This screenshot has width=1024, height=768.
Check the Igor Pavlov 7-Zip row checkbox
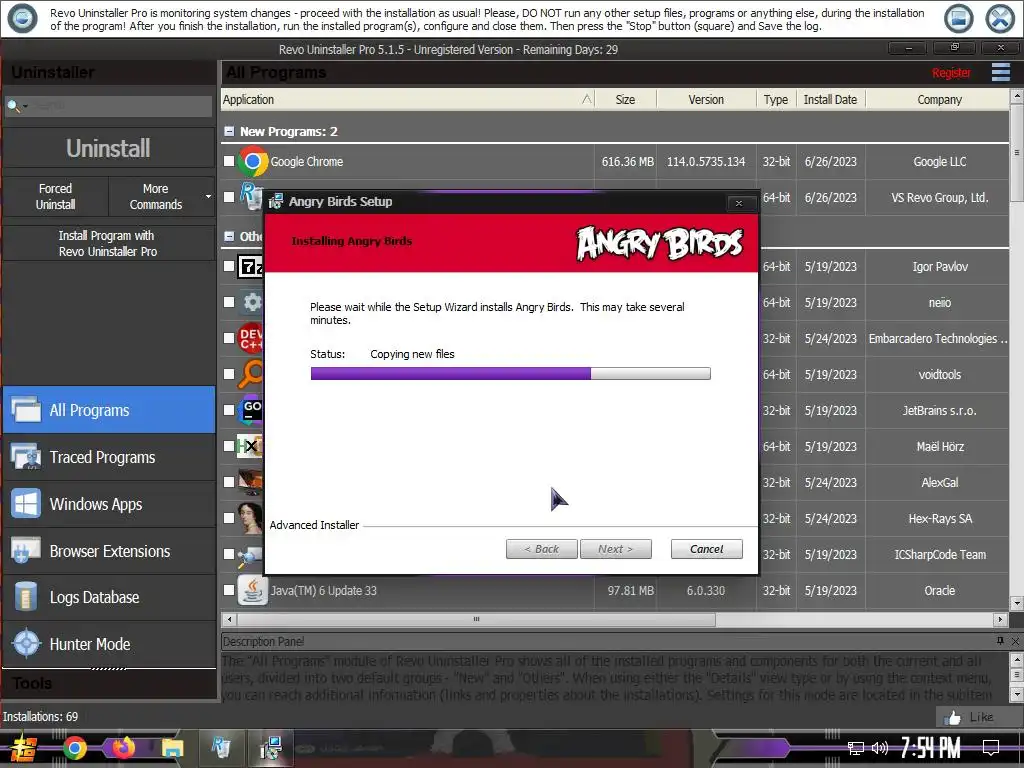[229, 266]
